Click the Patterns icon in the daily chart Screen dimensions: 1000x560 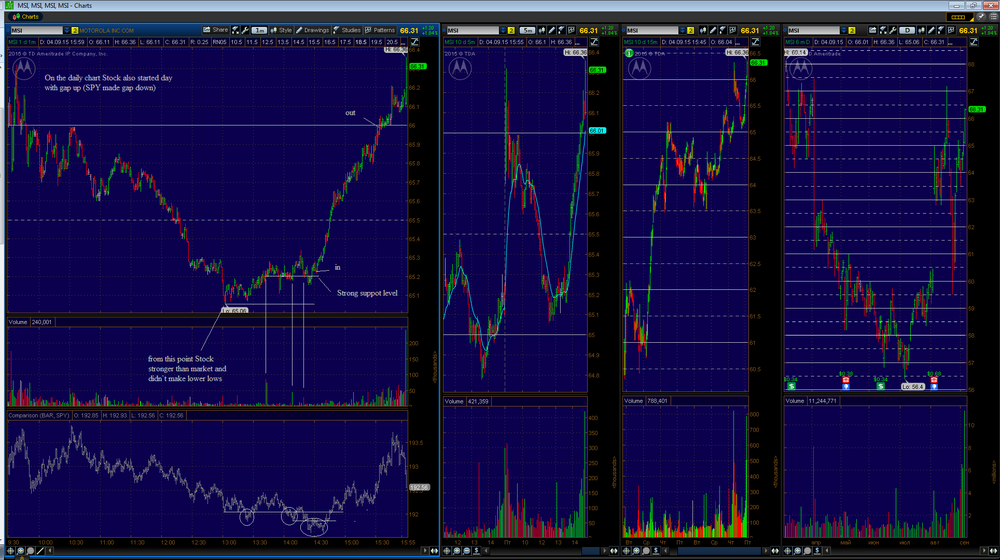tap(952, 30)
